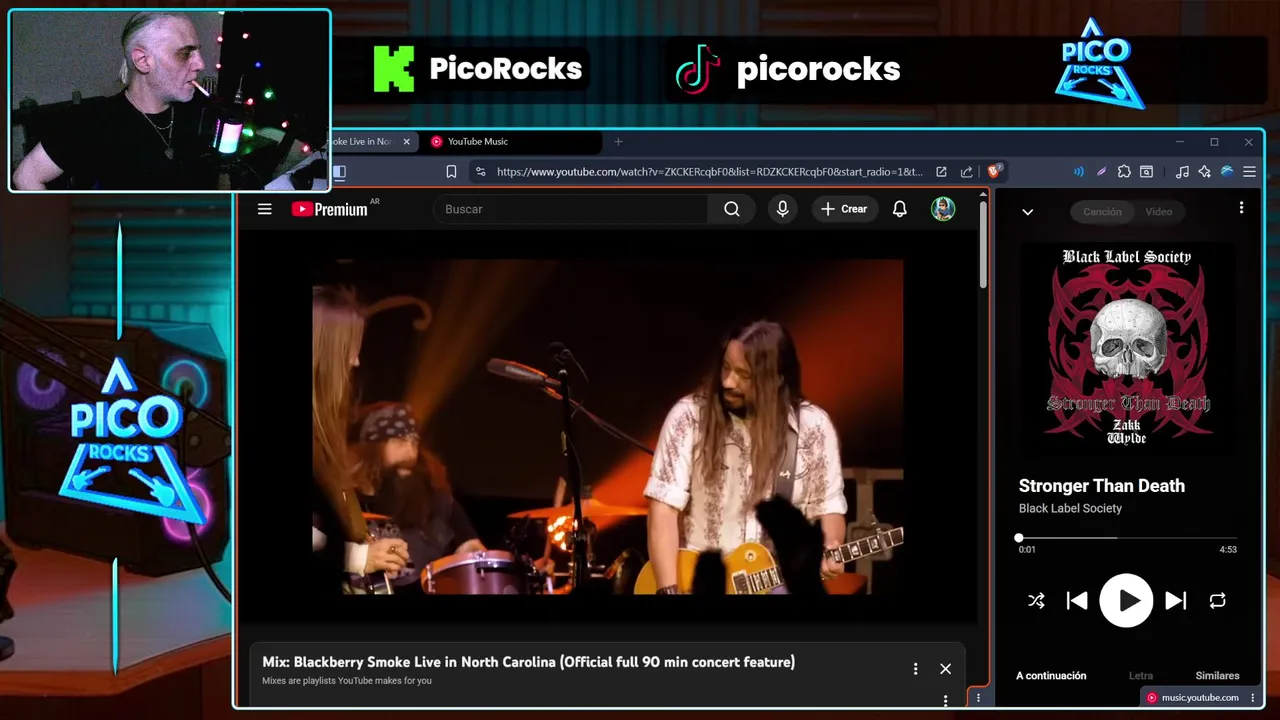The image size is (1280, 720).
Task: Play Stronger Than Death
Action: tap(1126, 601)
